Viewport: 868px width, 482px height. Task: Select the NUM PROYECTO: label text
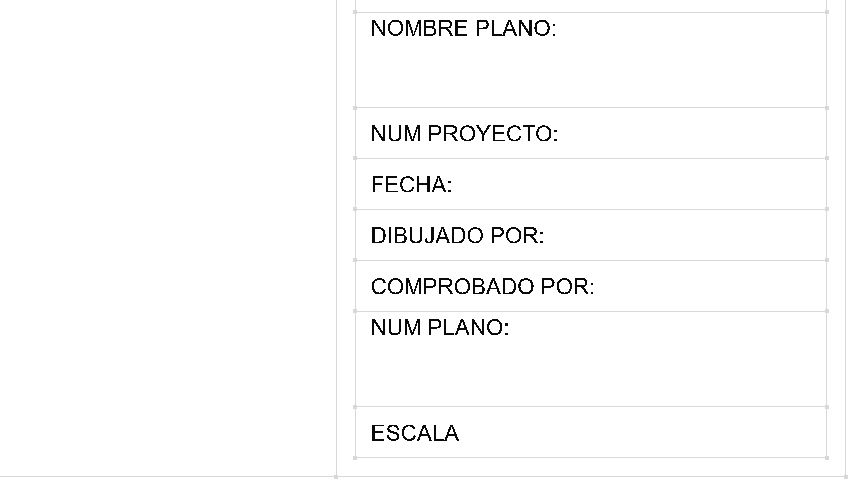coord(464,133)
